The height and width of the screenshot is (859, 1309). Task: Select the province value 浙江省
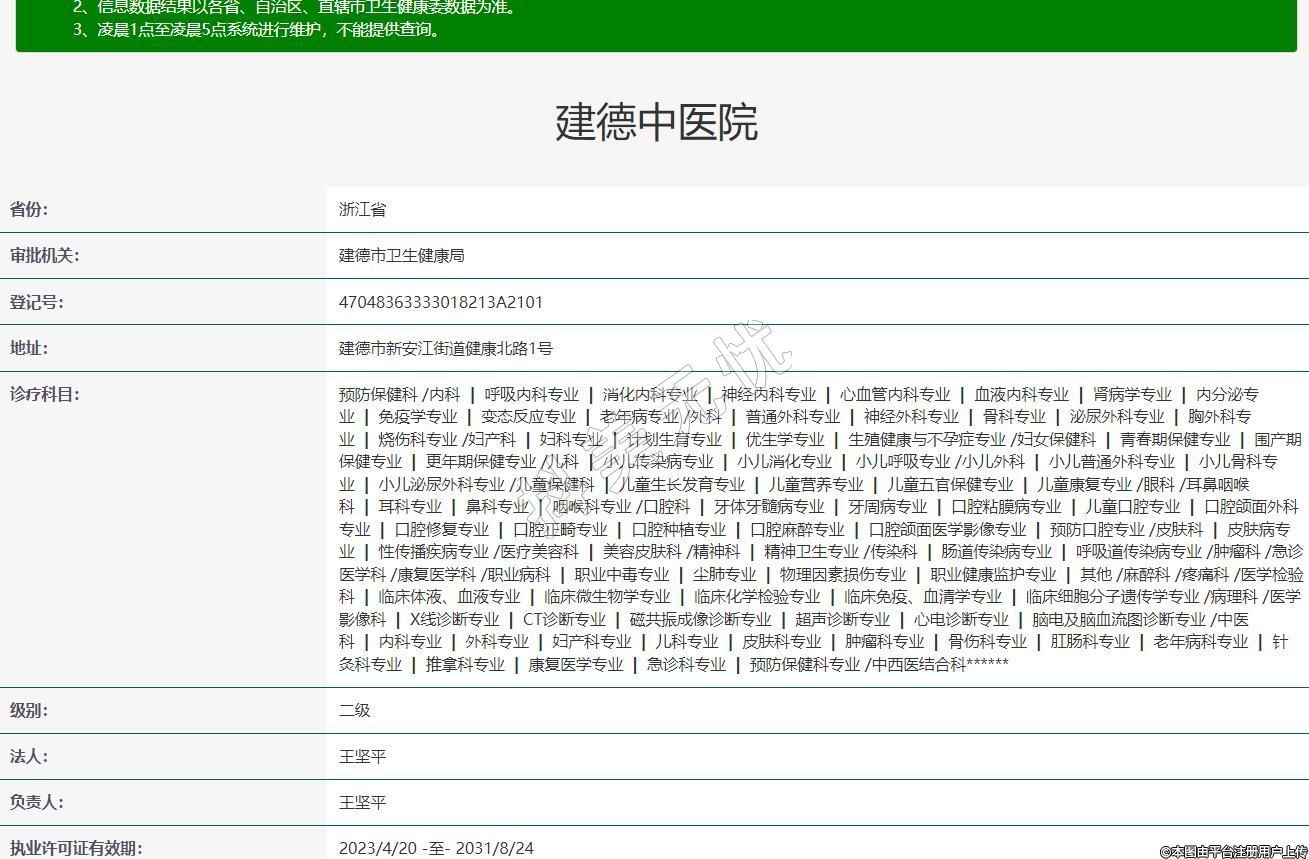pos(362,209)
